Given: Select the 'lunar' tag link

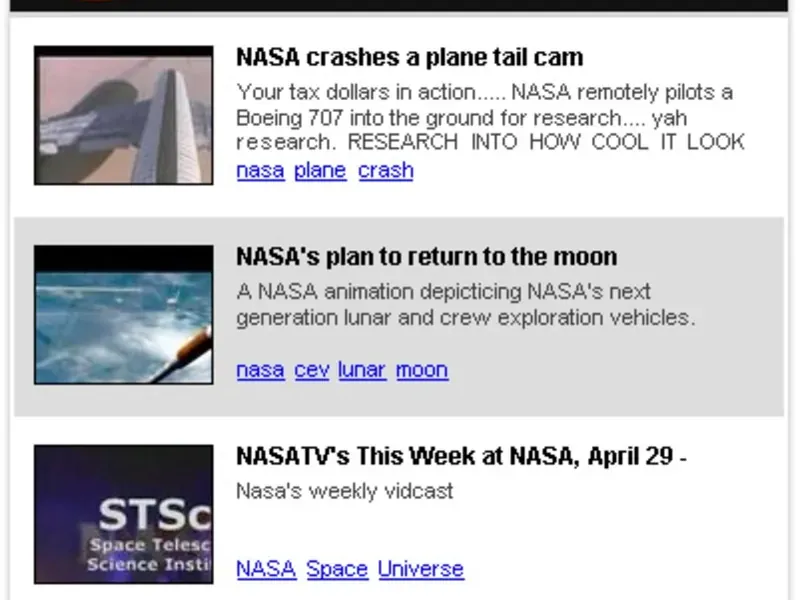Looking at the screenshot, I should pos(362,370).
